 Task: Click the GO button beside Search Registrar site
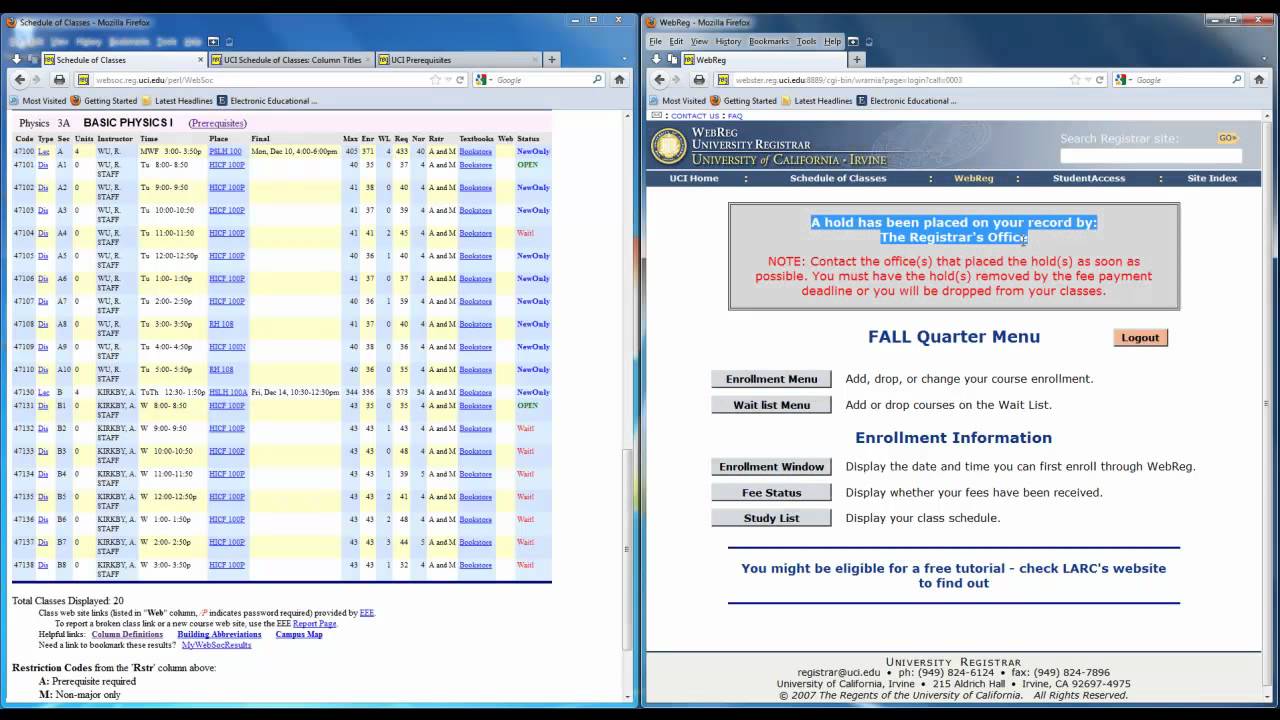click(1227, 138)
